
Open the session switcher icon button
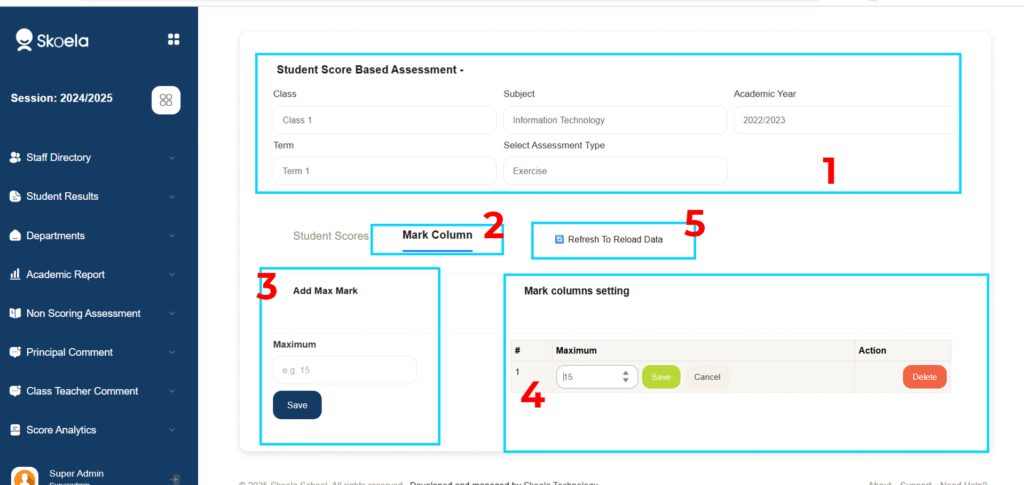(x=166, y=99)
